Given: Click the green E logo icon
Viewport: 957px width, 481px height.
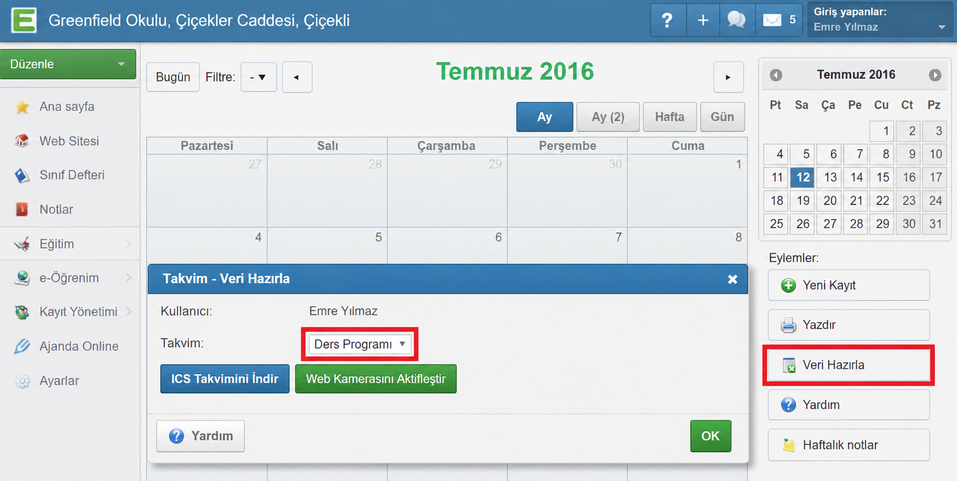Looking at the screenshot, I should 24,20.
